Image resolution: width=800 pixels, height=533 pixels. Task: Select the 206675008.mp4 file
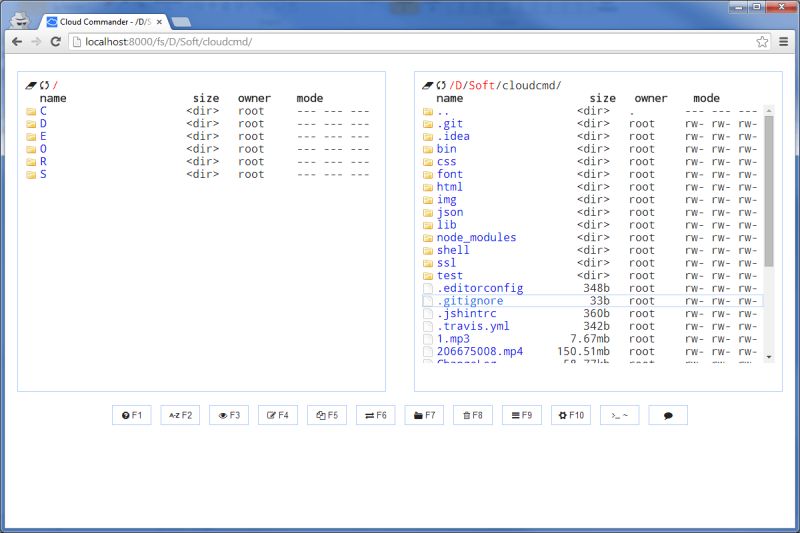(480, 351)
